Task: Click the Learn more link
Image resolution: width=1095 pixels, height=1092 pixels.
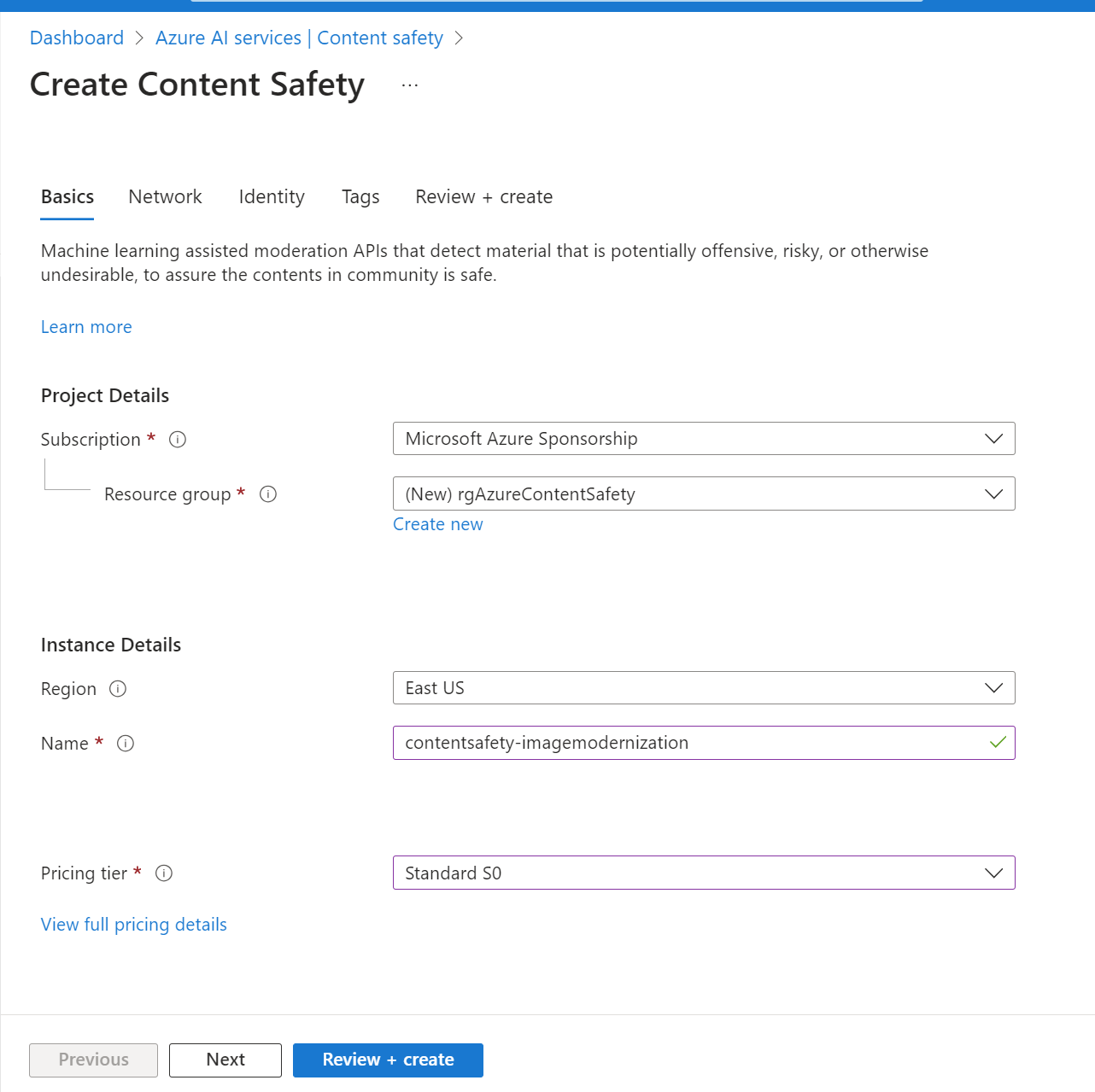Action: (x=86, y=327)
